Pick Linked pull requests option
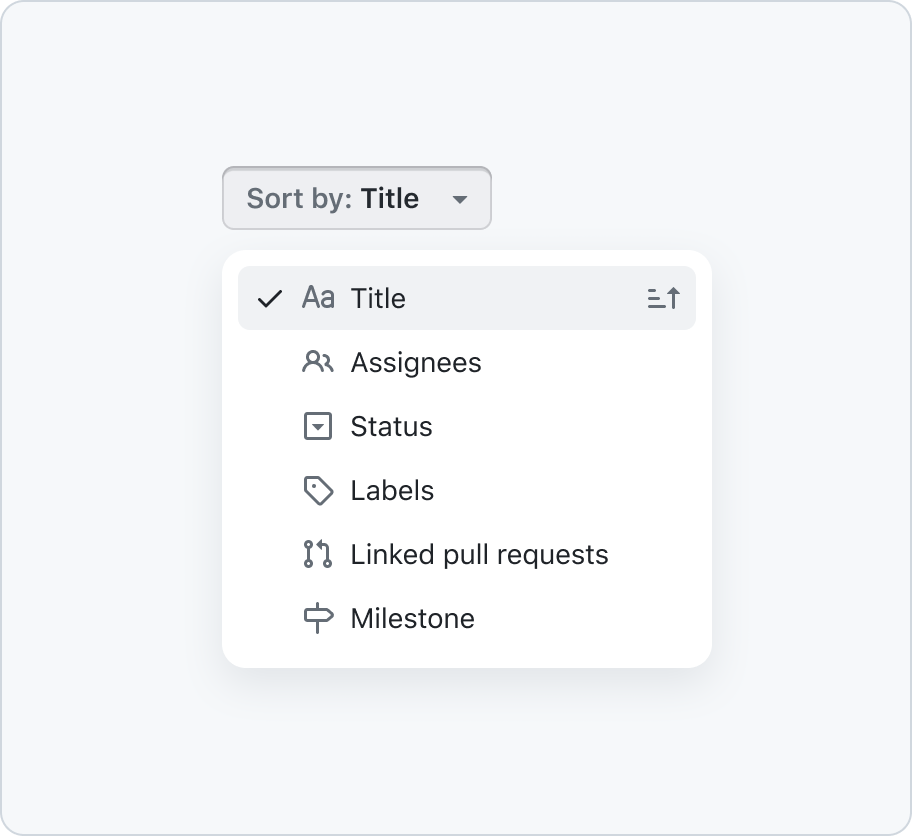 coord(466,554)
